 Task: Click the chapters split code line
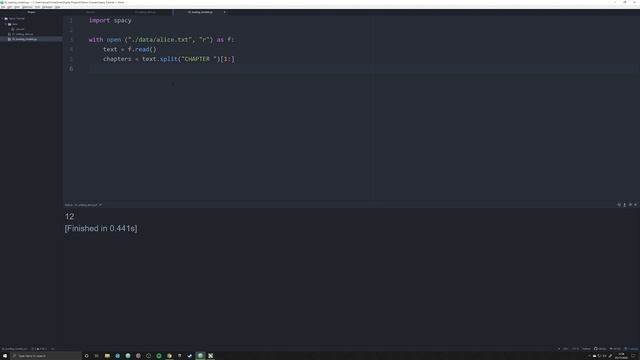pos(169,59)
